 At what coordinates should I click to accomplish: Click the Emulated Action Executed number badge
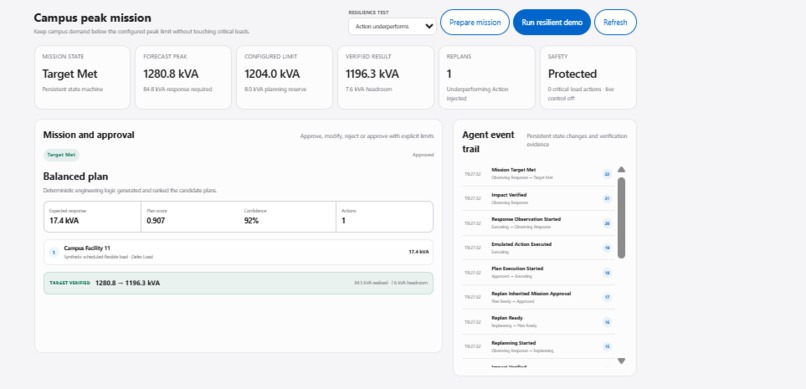(607, 248)
